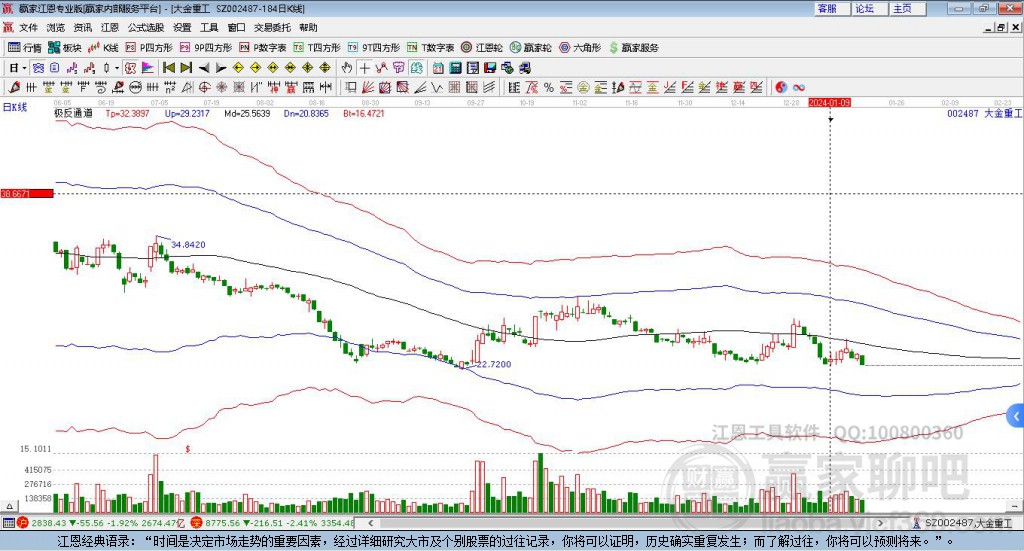
Task: Click the 2024-01-09 date marker
Action: tap(830, 102)
